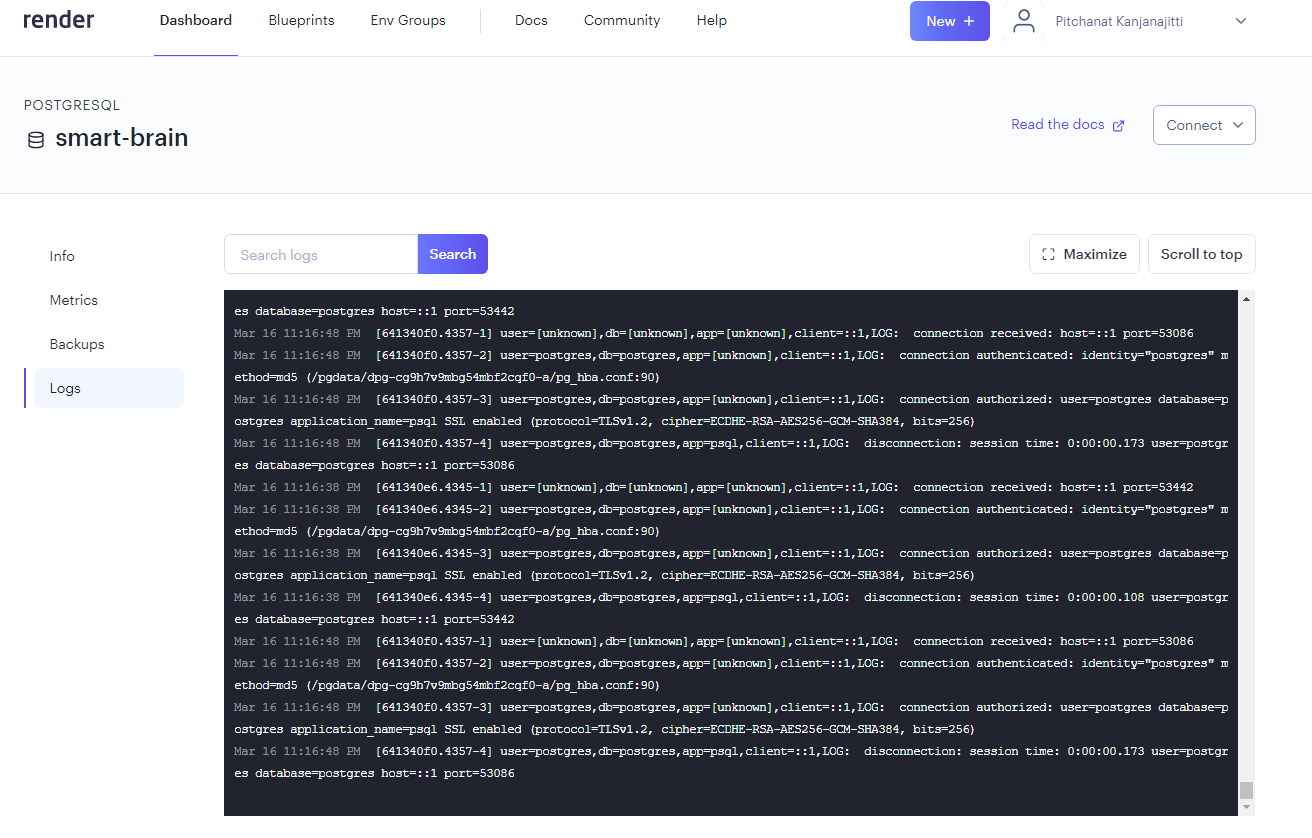
Task: Open the Backups section
Action: (77, 343)
